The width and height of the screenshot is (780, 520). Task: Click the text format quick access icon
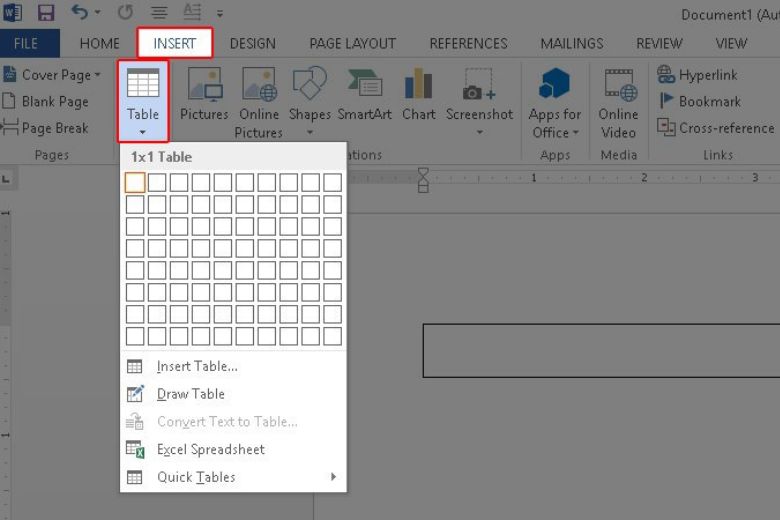tap(192, 11)
